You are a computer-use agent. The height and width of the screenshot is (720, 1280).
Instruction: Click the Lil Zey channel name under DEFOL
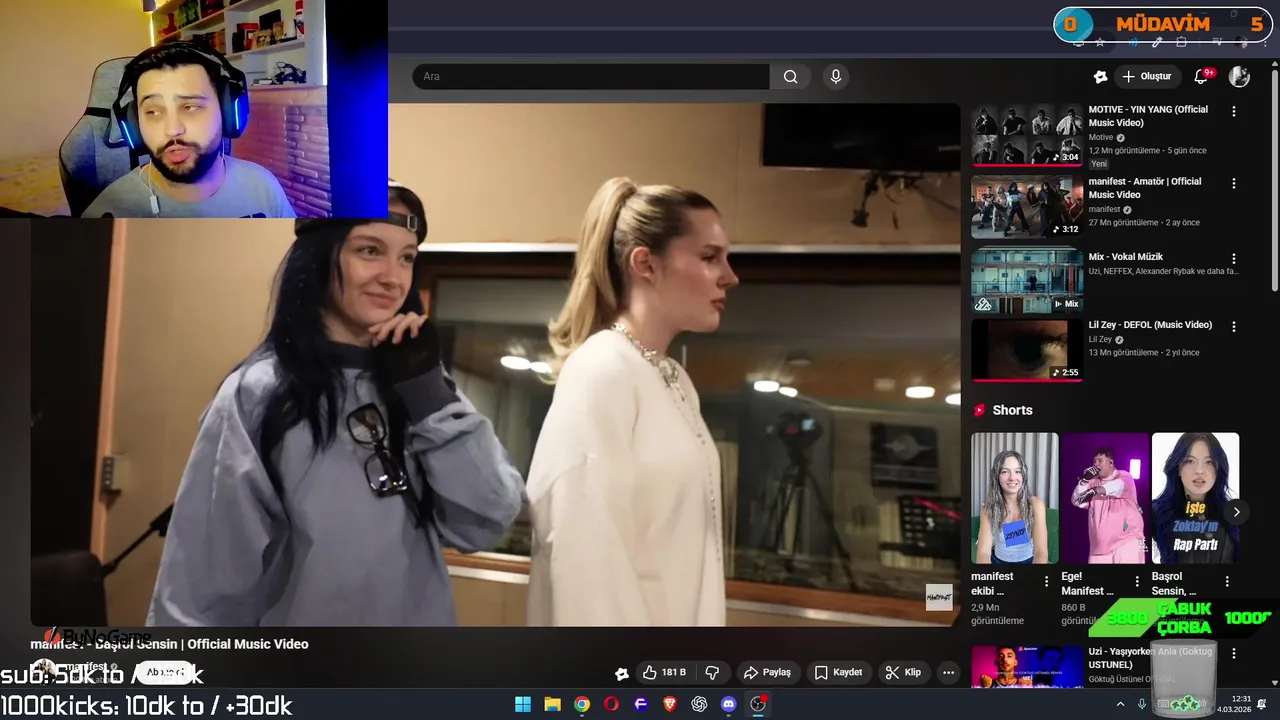(x=1100, y=339)
